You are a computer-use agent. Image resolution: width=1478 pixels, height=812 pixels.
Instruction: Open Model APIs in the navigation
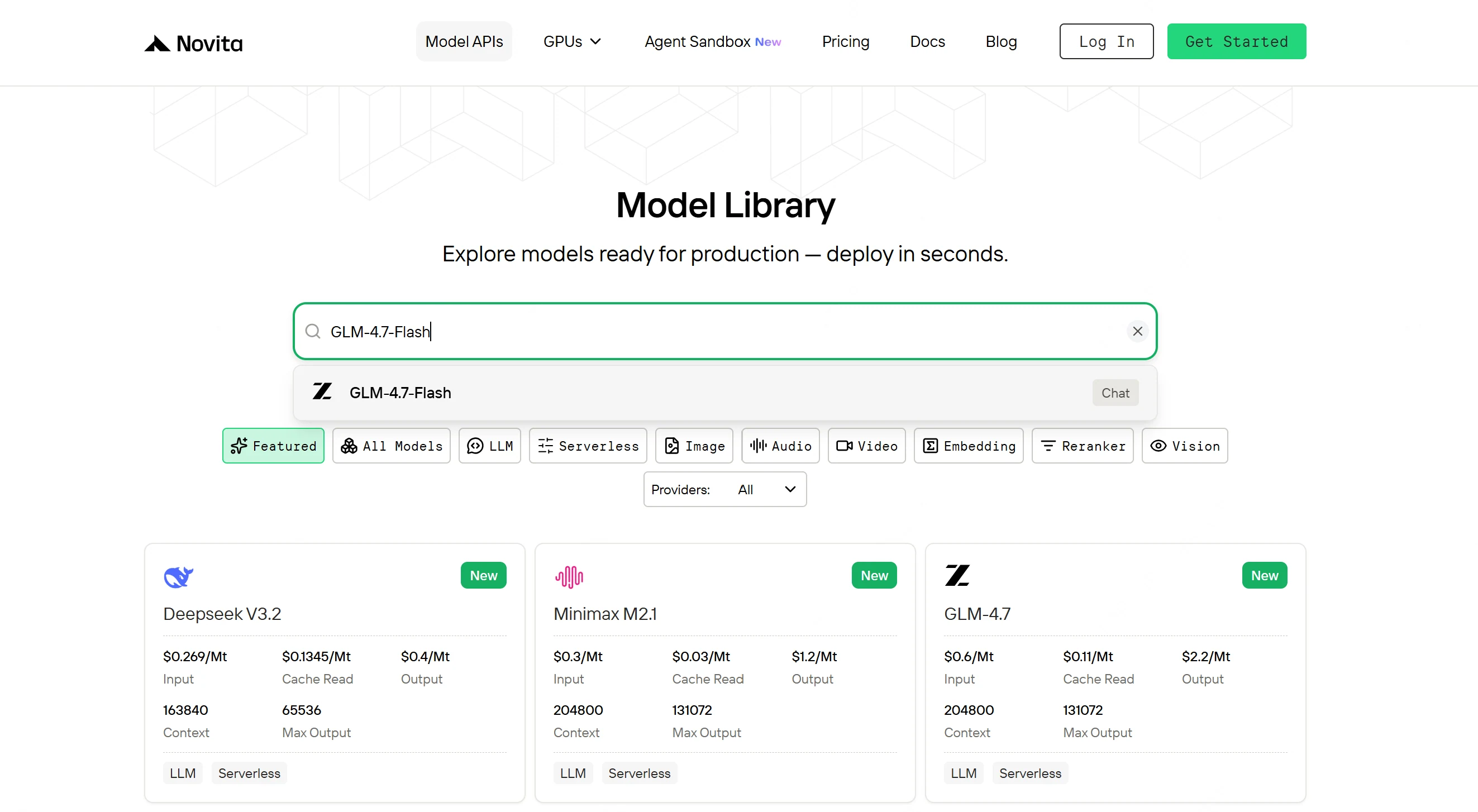464,41
